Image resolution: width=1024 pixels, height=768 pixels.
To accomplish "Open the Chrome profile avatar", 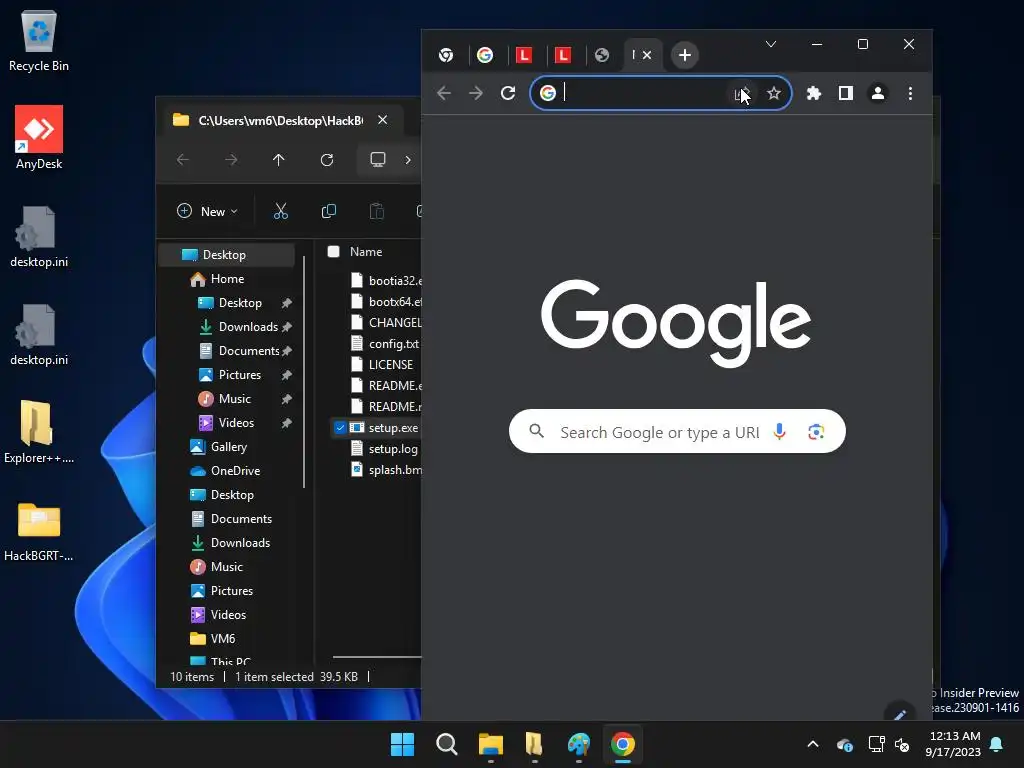I will coord(878,93).
